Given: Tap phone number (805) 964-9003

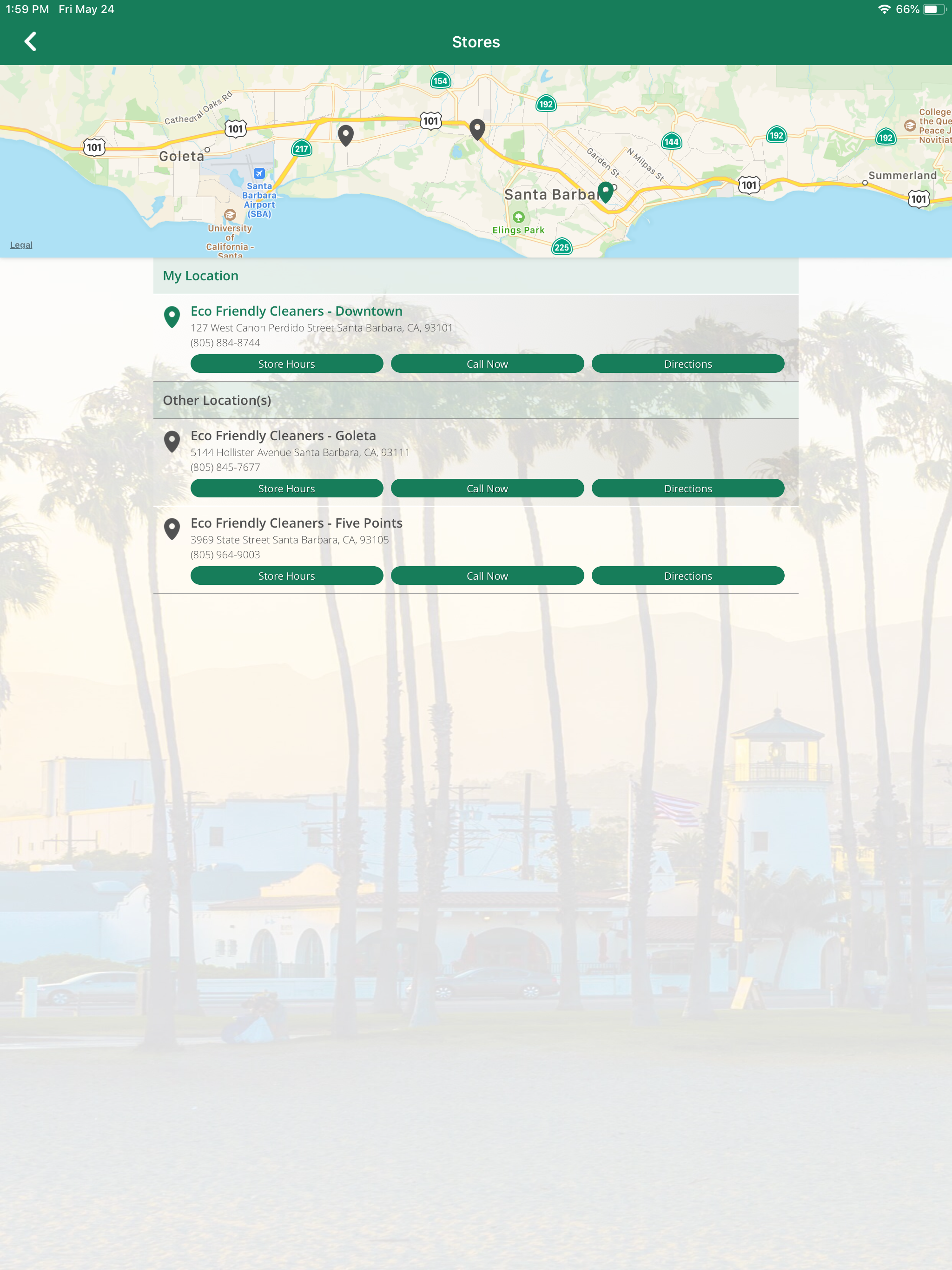Looking at the screenshot, I should tap(225, 555).
